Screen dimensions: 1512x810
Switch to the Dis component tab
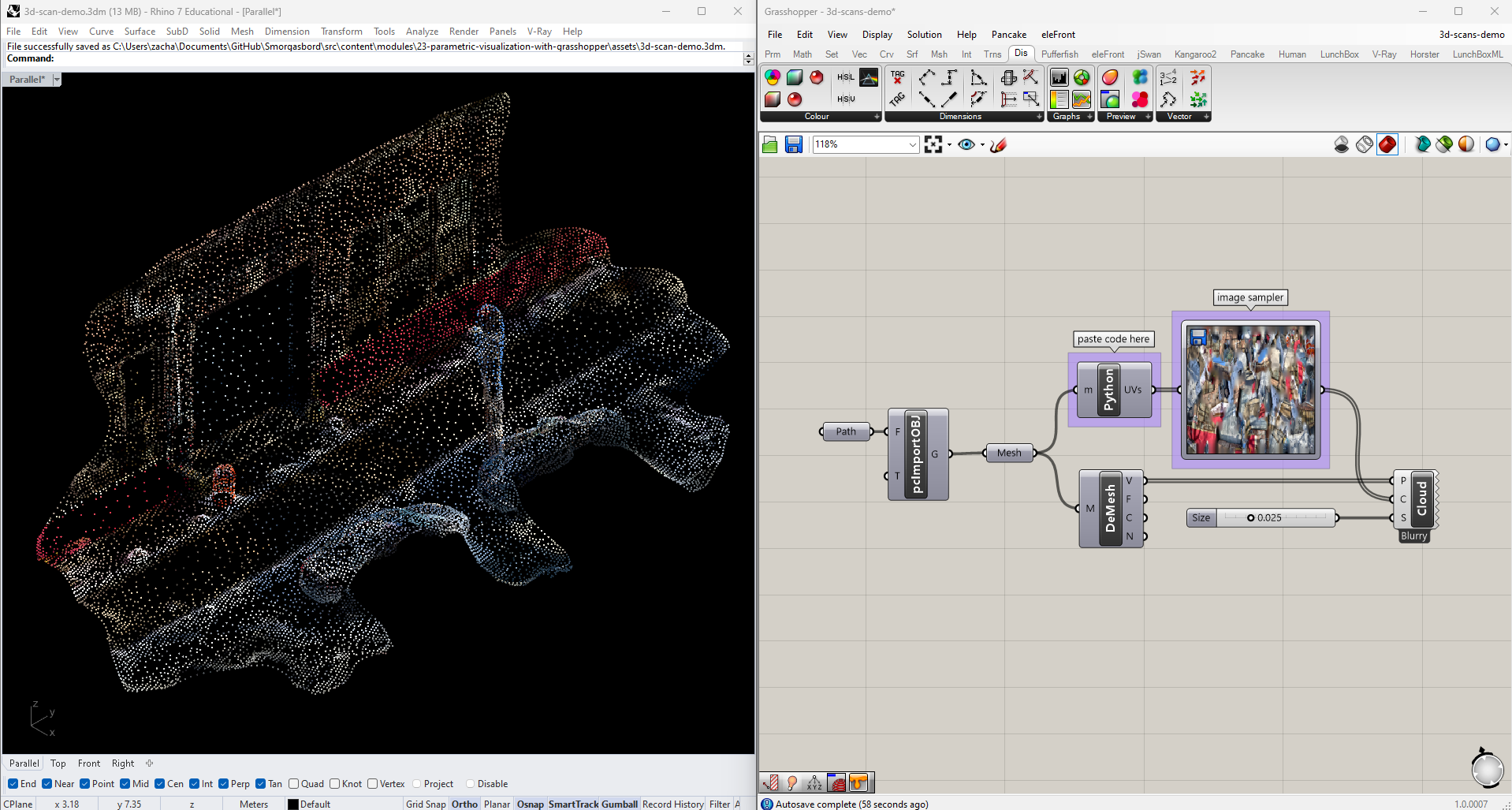point(1021,54)
